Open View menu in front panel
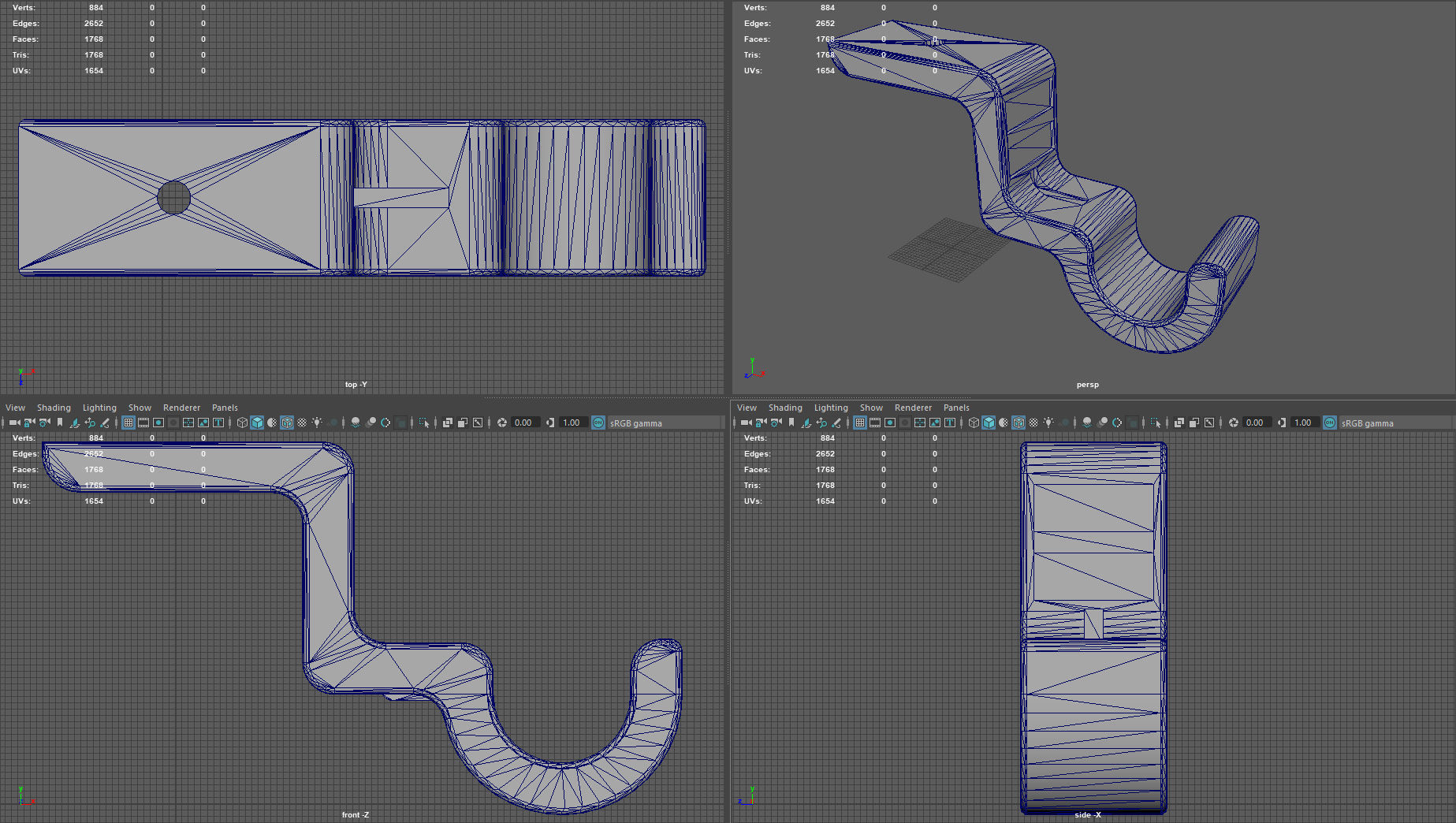This screenshot has height=823, width=1456. 15,408
